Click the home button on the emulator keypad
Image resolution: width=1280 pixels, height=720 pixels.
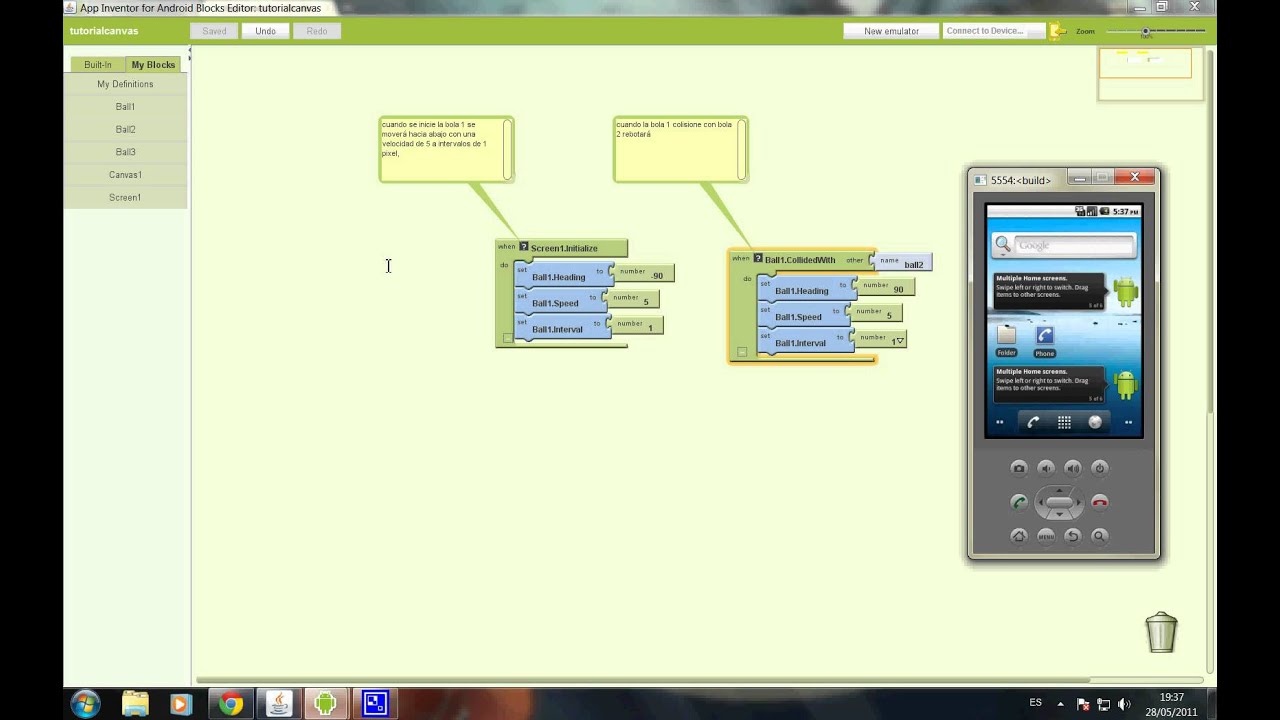coord(1018,536)
